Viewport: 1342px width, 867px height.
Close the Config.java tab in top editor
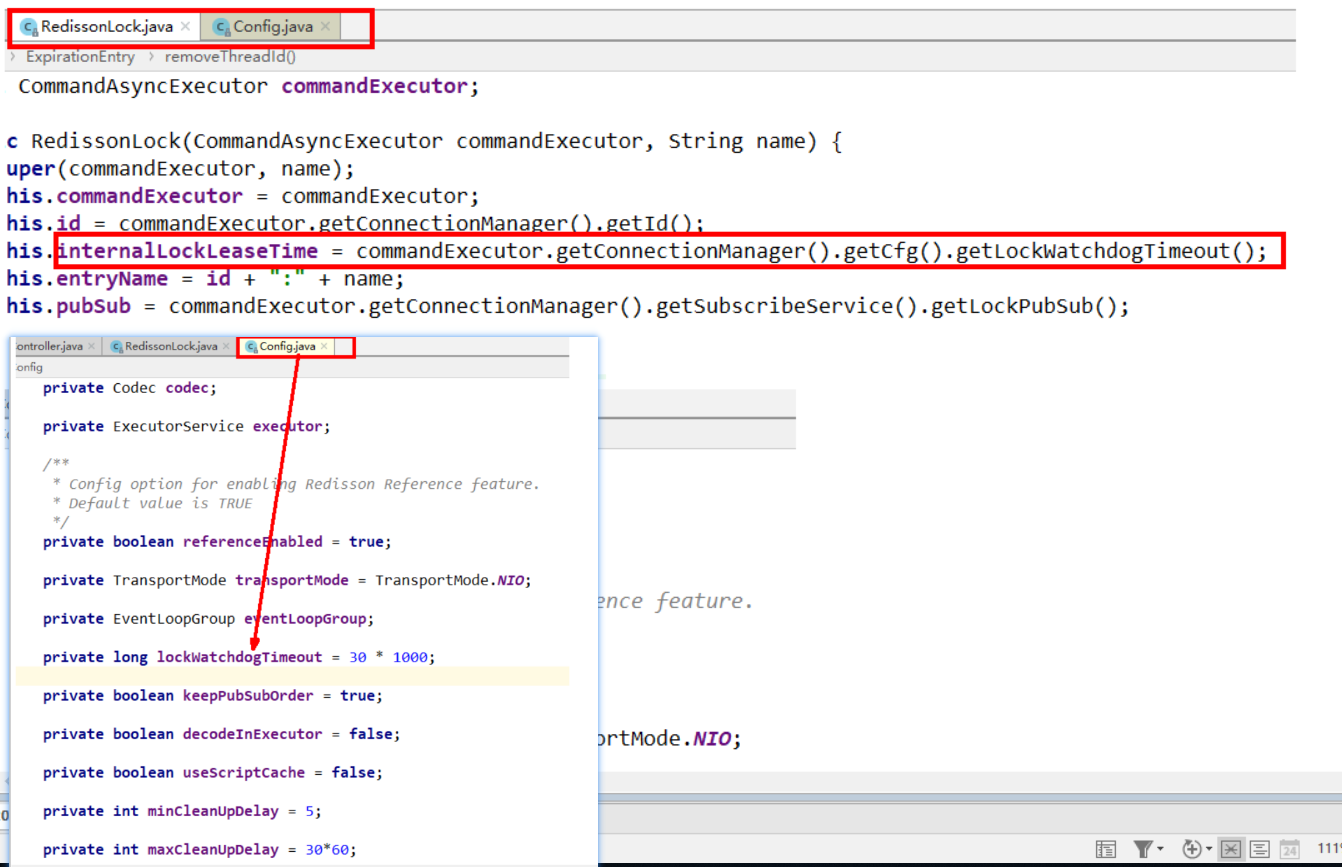pos(325,27)
